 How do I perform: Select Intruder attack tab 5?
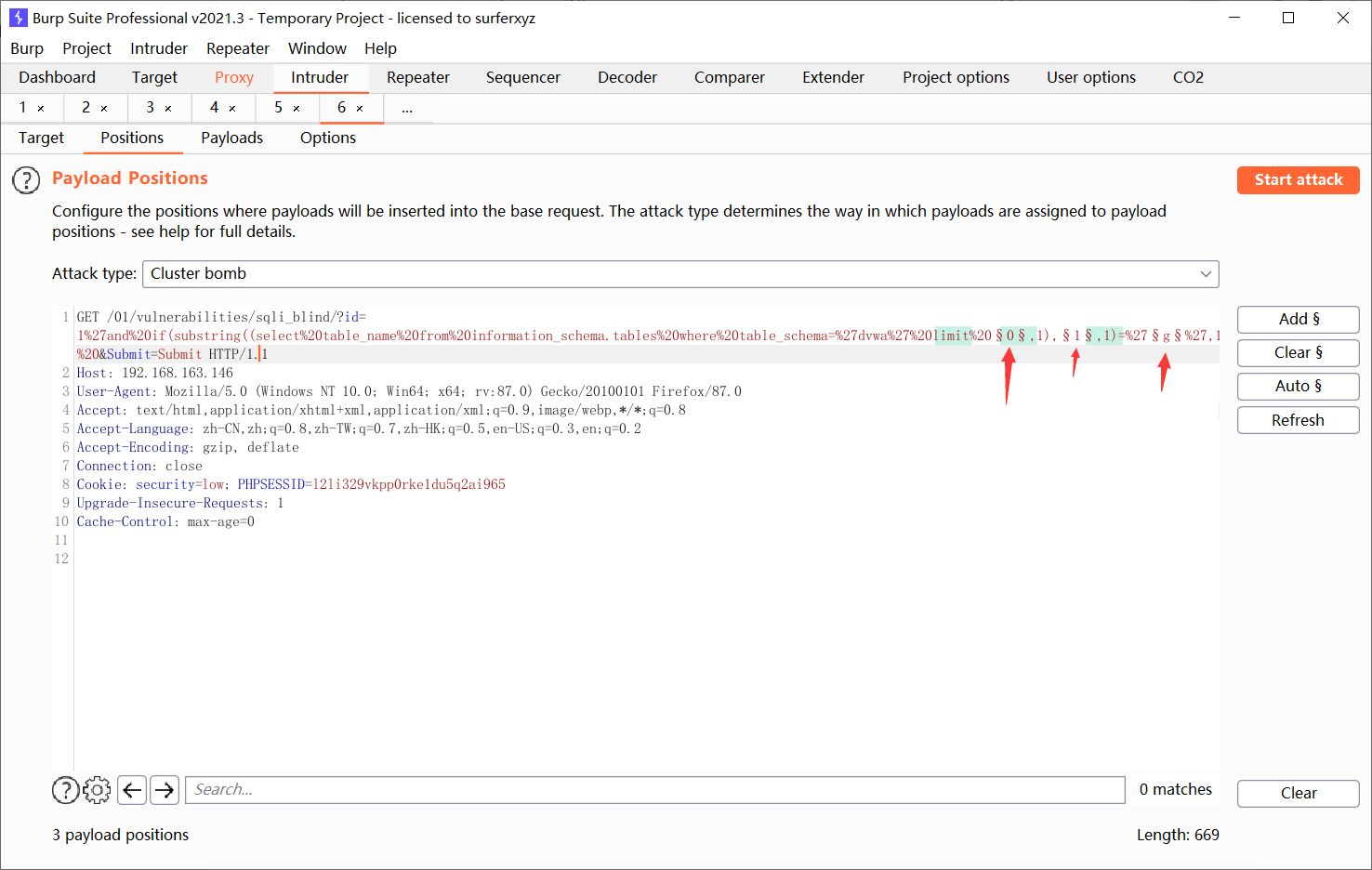coord(279,108)
